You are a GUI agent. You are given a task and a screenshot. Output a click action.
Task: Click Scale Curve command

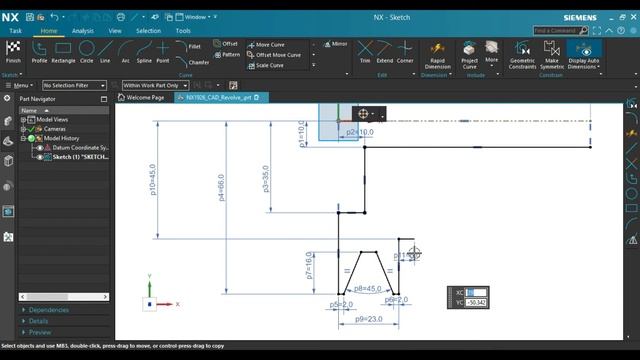(x=265, y=65)
